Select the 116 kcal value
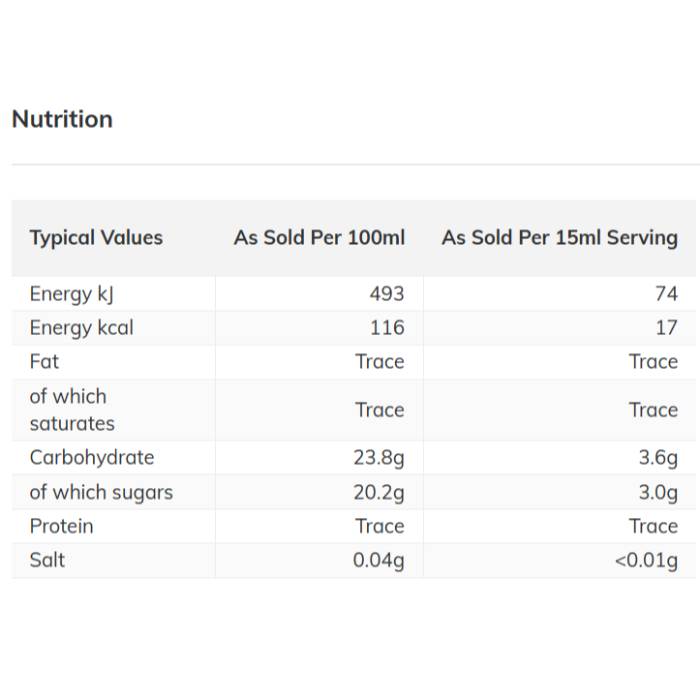This screenshot has width=700, height=700. click(x=387, y=328)
